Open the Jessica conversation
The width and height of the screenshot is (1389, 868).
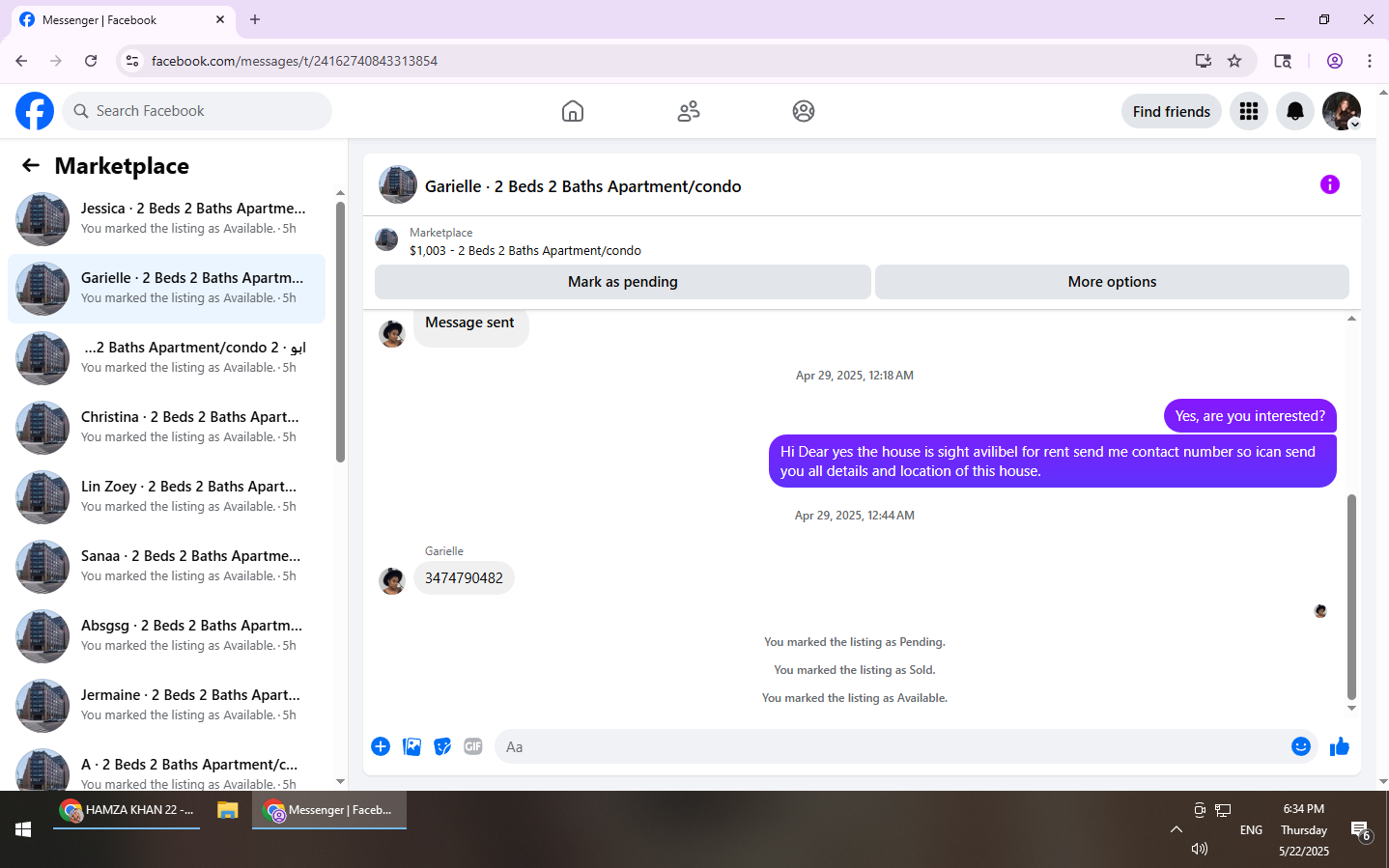tap(166, 219)
